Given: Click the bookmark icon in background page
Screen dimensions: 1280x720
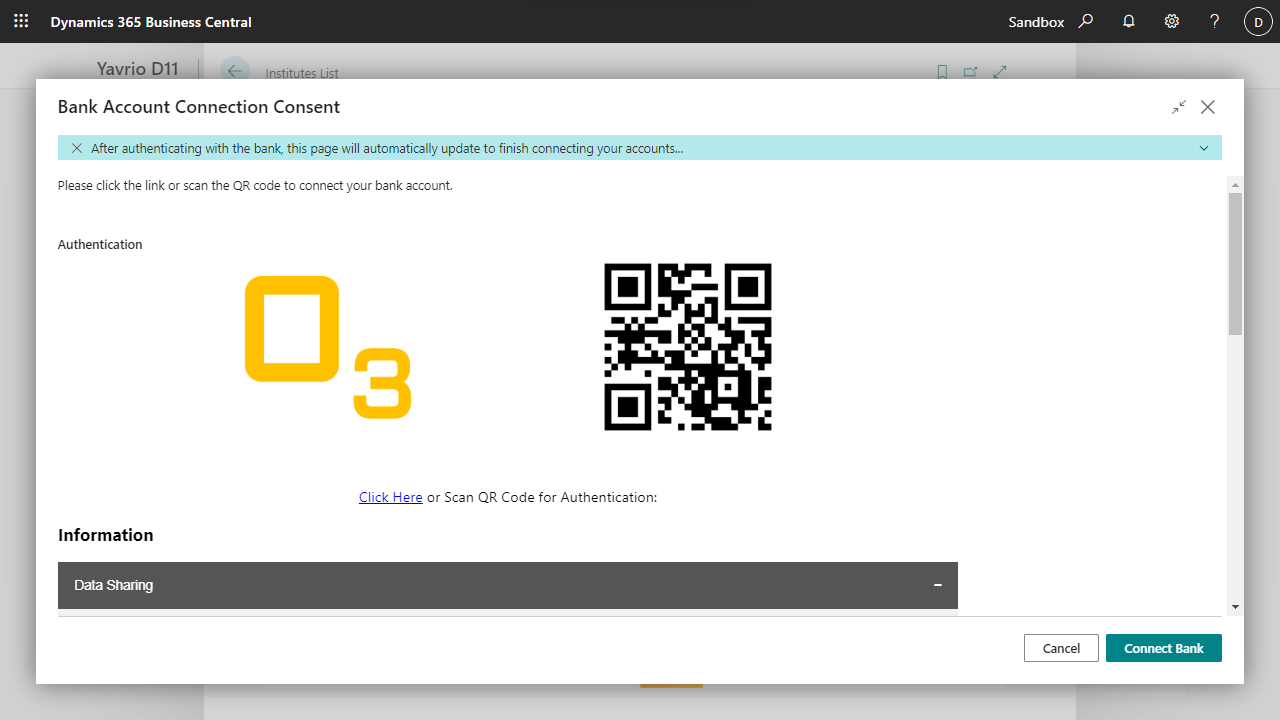Looking at the screenshot, I should [x=942, y=72].
